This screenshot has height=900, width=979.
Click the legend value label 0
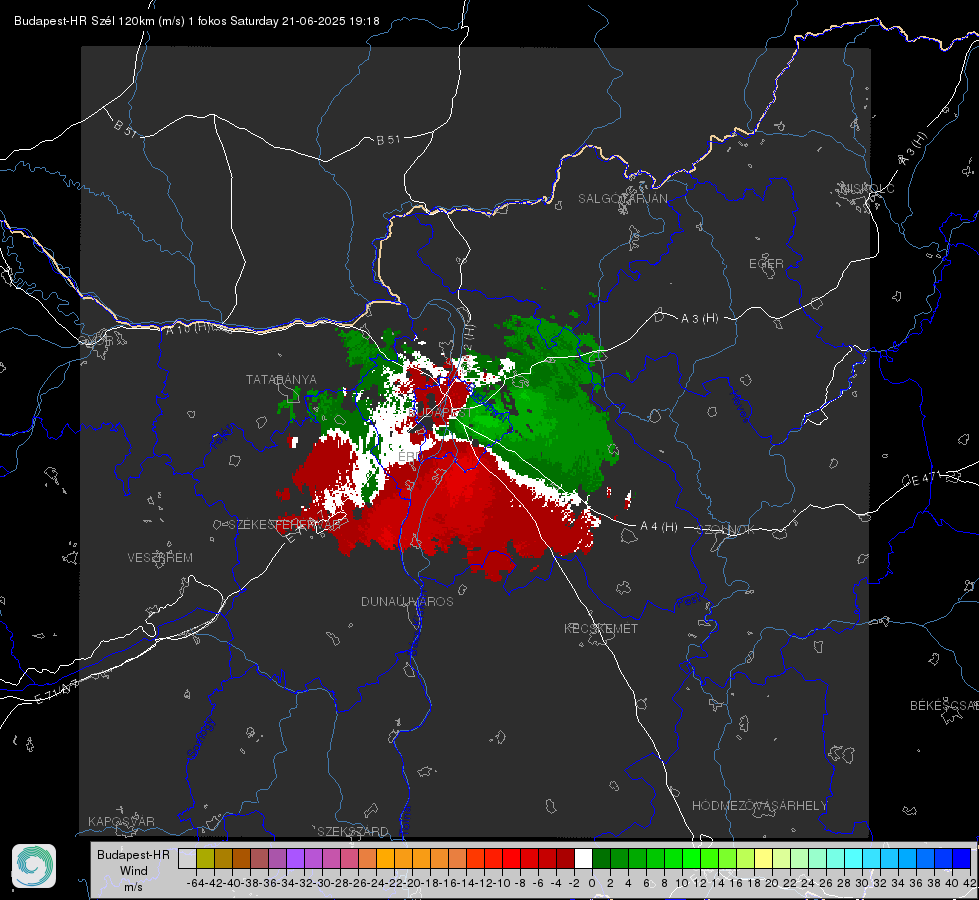[x=592, y=883]
